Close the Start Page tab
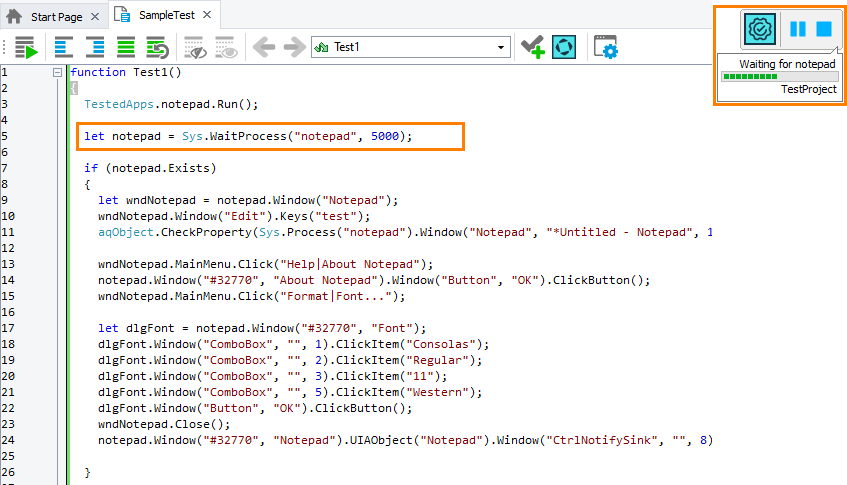The width and height of the screenshot is (847, 485). 95,15
